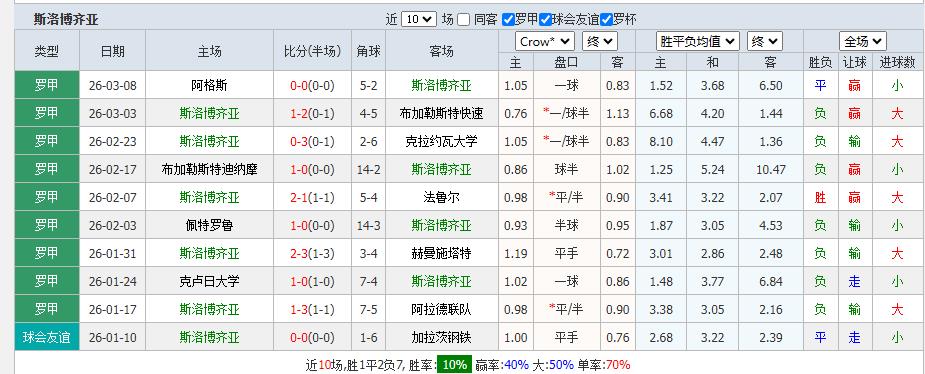The height and width of the screenshot is (374, 925).
Task: Open the 2-3 score on 26-01-31
Action: [x=300, y=254]
